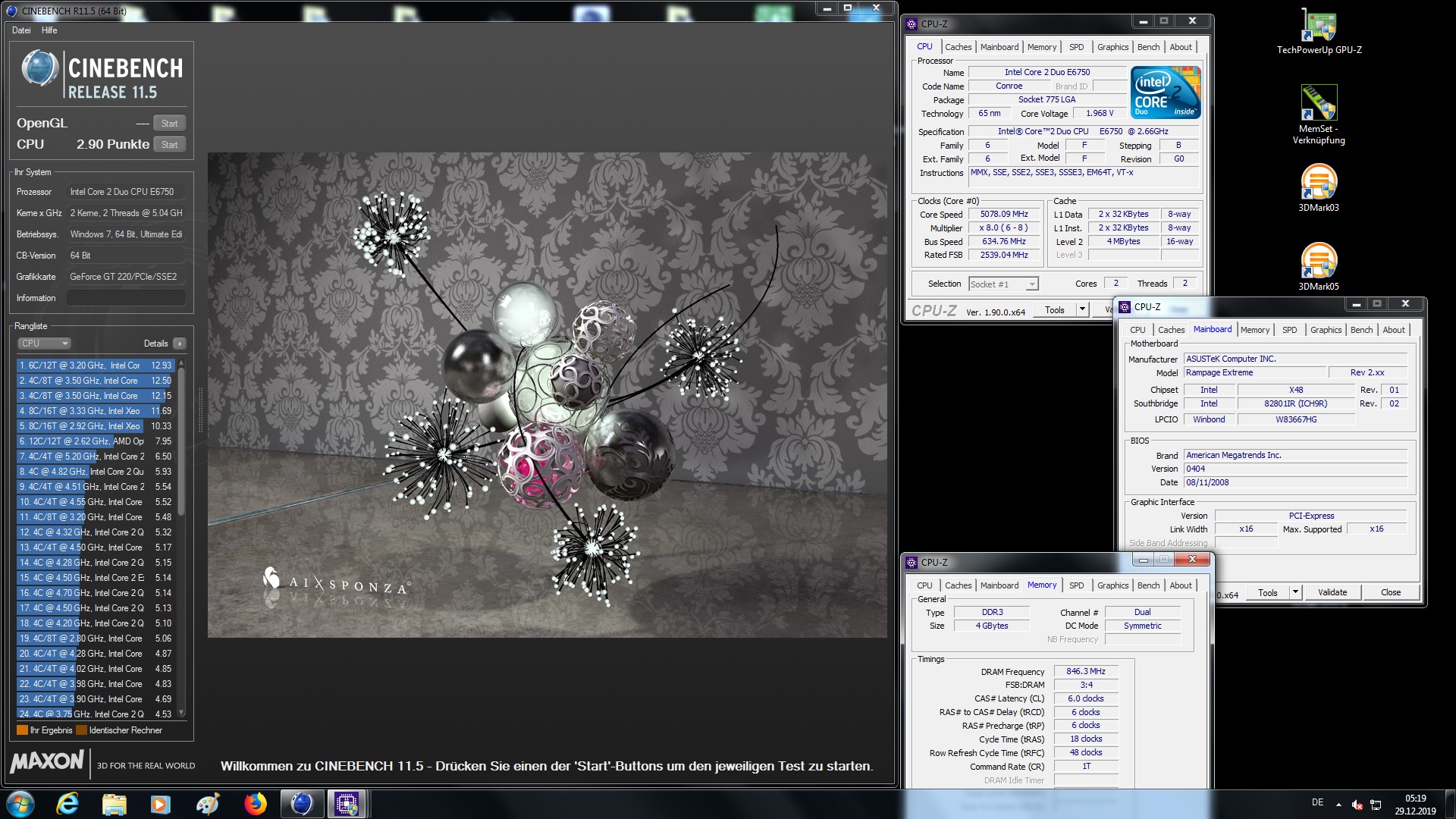Viewport: 1456px width, 819px height.
Task: Click the DE language indicator
Action: [x=1317, y=802]
